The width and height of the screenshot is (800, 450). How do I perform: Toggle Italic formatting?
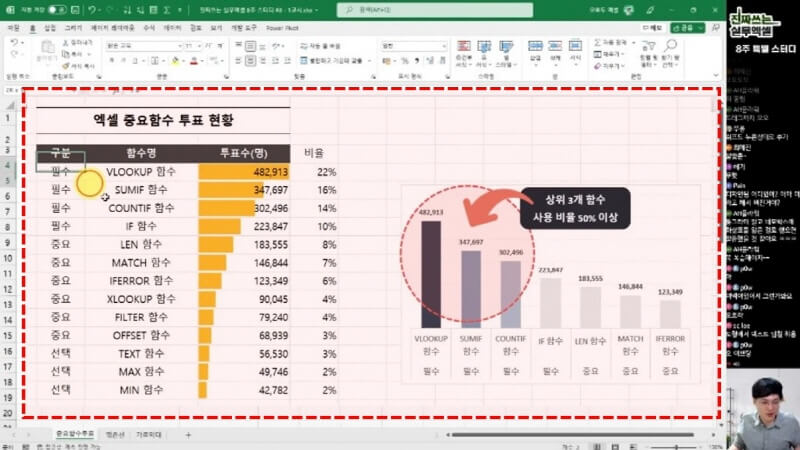(x=123, y=61)
